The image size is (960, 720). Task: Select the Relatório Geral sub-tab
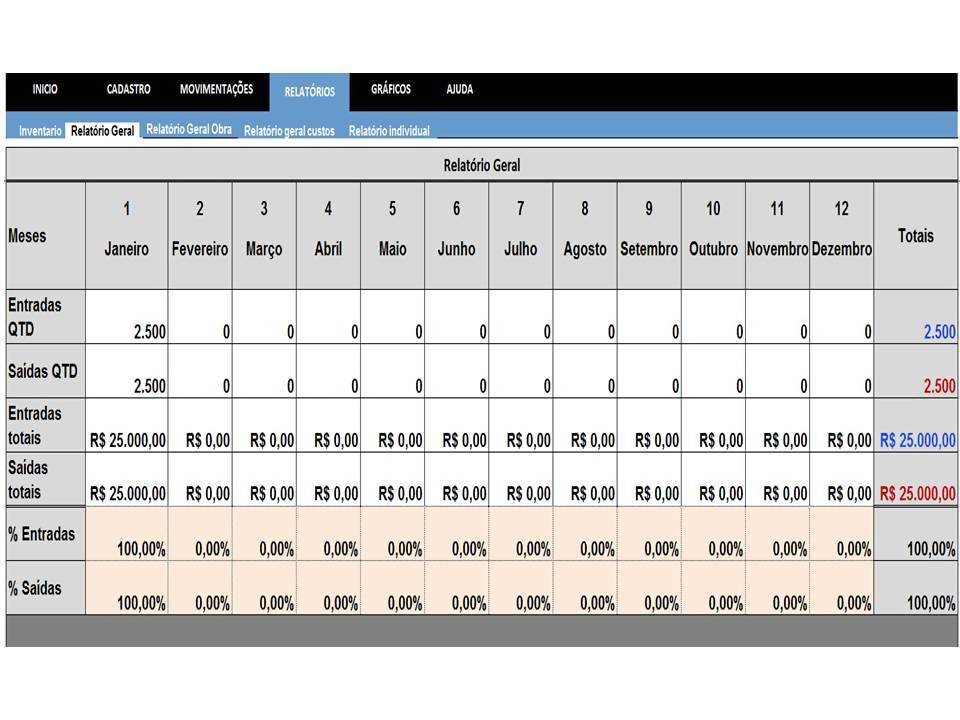point(102,130)
